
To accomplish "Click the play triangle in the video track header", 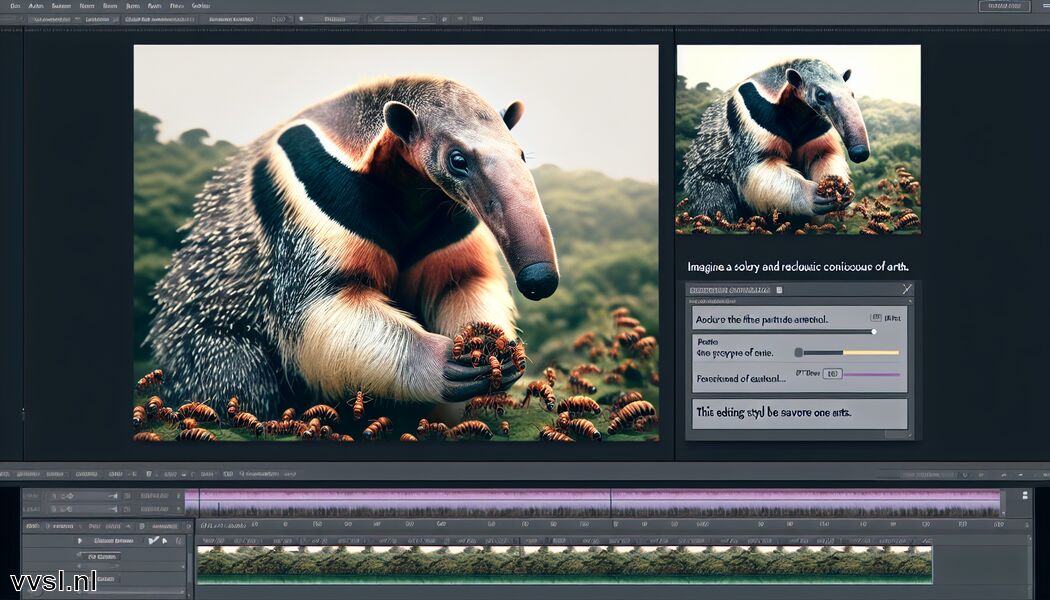I will pos(80,540).
